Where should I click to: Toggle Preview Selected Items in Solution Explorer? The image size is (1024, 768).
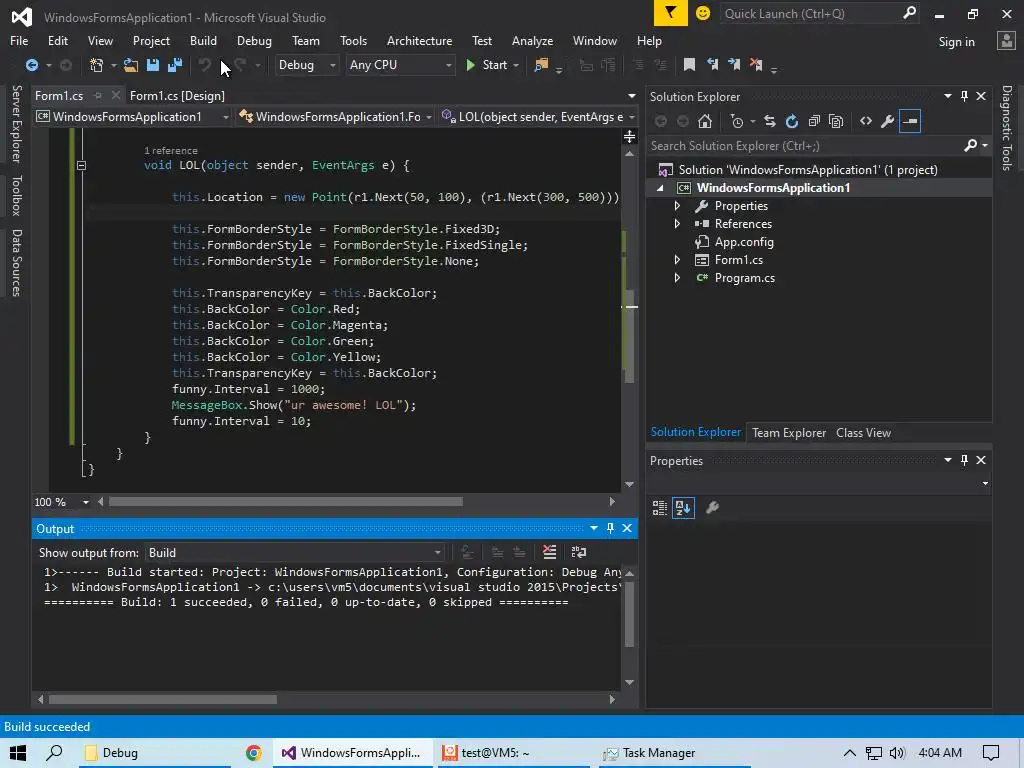click(x=910, y=121)
